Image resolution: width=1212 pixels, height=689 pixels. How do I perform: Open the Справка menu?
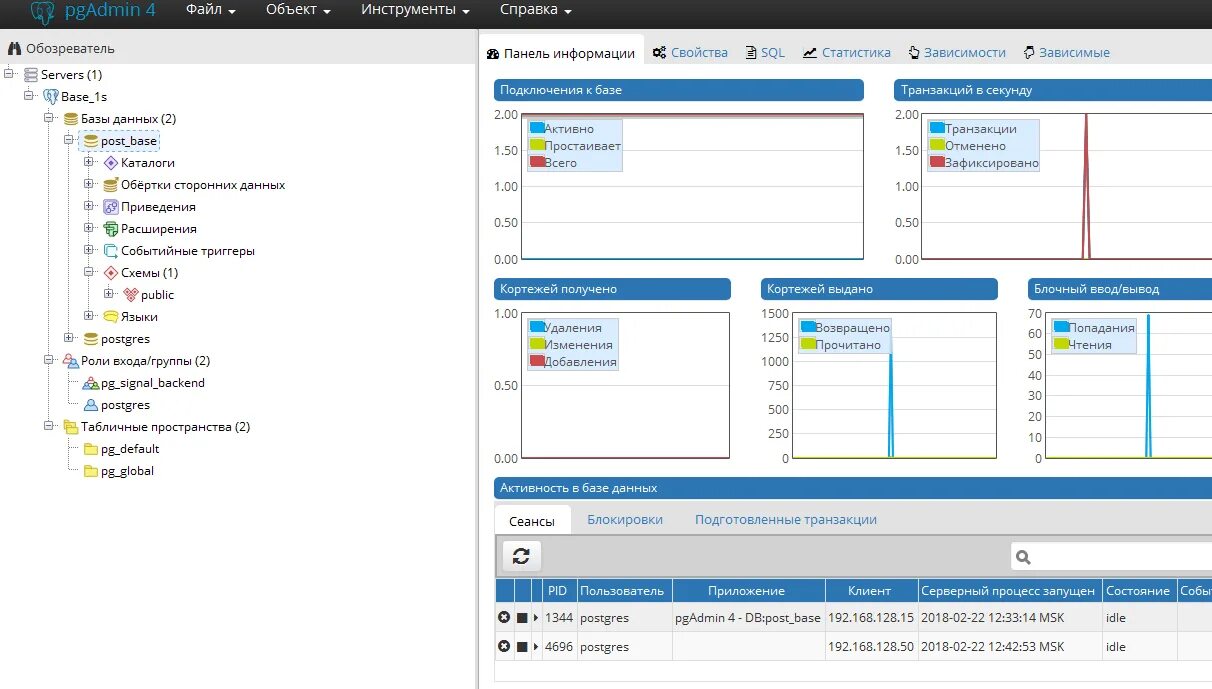(x=536, y=10)
